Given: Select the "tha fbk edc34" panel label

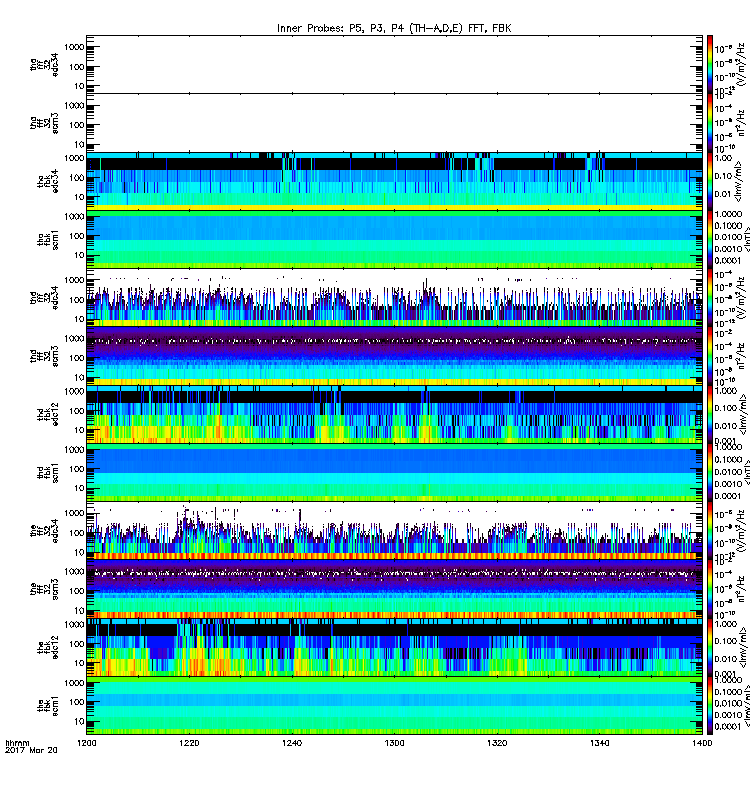Looking at the screenshot, I should 48,181.
